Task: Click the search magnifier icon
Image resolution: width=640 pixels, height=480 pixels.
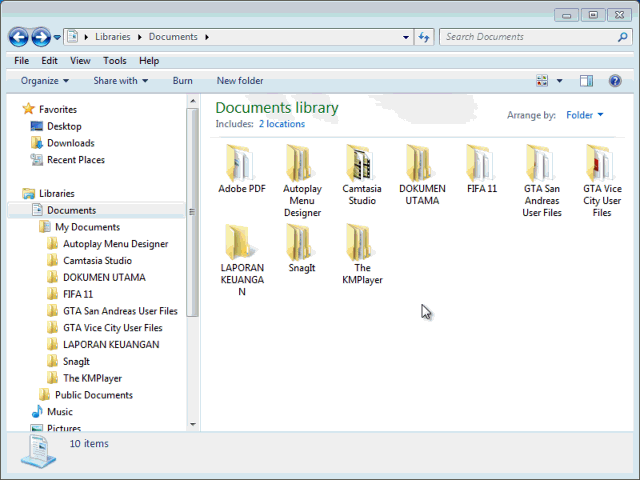Action: pos(622,37)
